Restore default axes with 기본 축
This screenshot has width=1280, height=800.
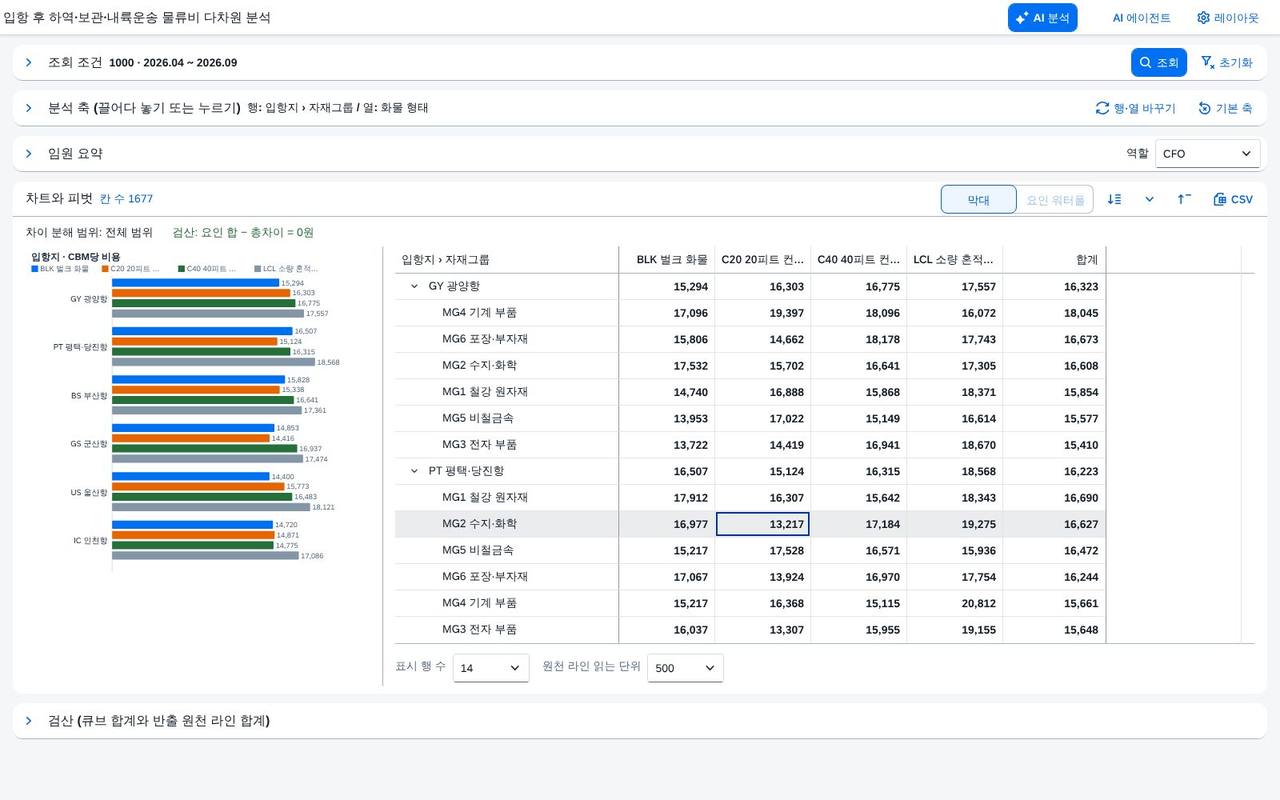click(x=1225, y=108)
